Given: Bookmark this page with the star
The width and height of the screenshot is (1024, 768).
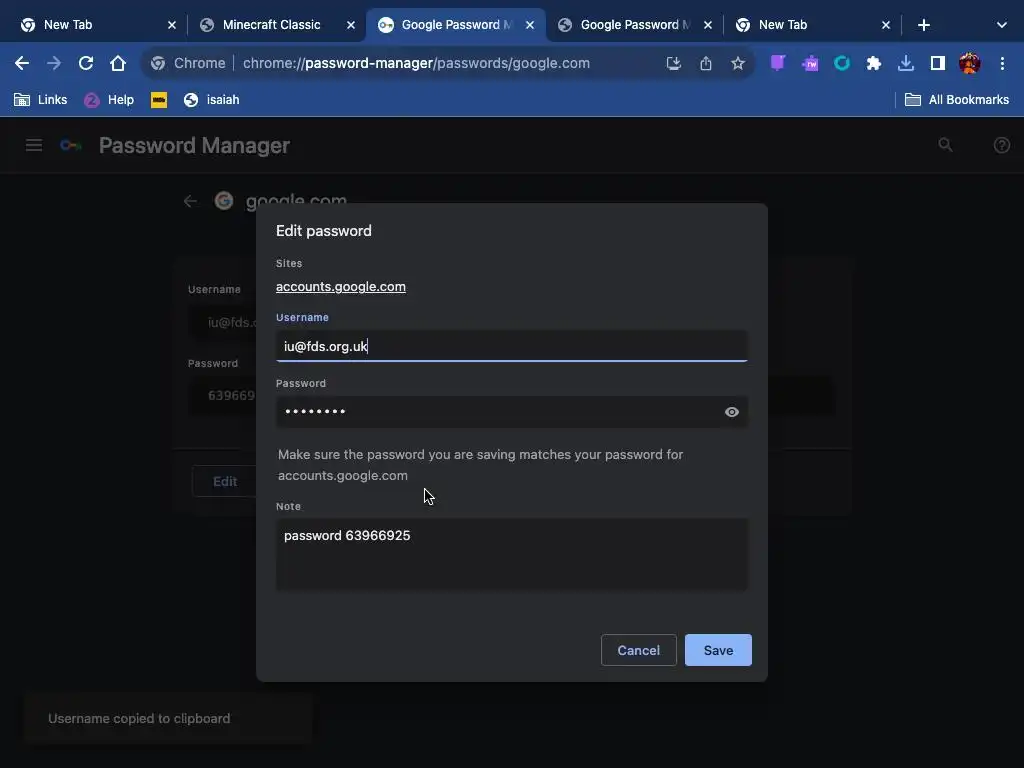Looking at the screenshot, I should point(737,63).
